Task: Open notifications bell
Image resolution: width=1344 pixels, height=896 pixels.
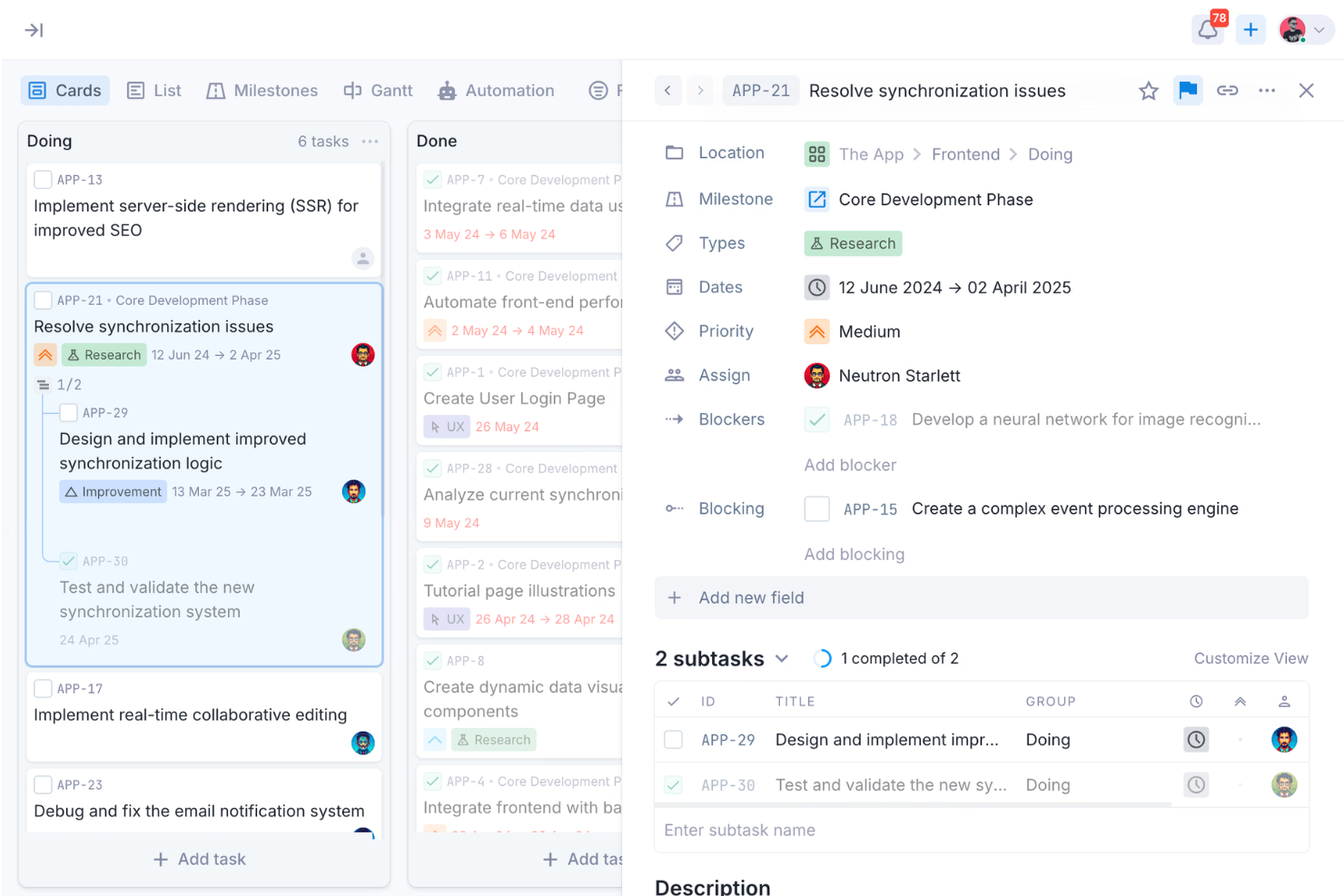Action: coord(1207,29)
